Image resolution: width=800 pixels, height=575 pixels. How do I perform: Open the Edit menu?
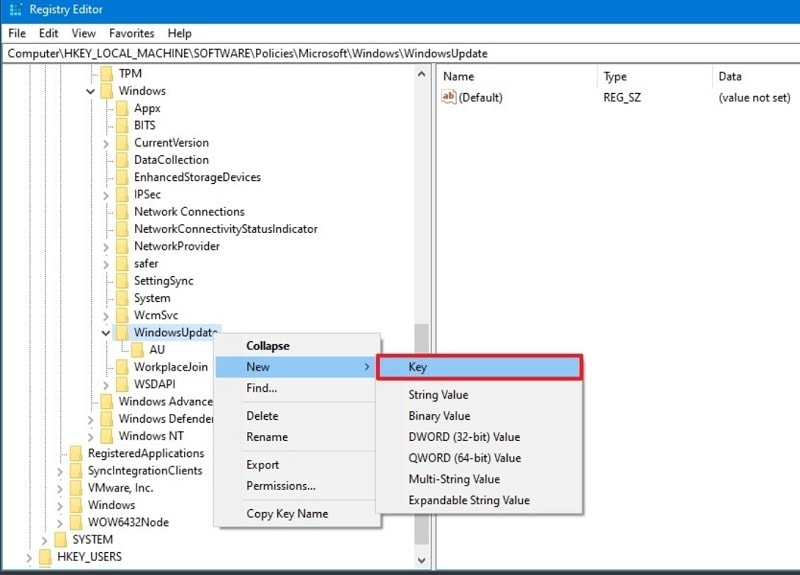[x=48, y=33]
